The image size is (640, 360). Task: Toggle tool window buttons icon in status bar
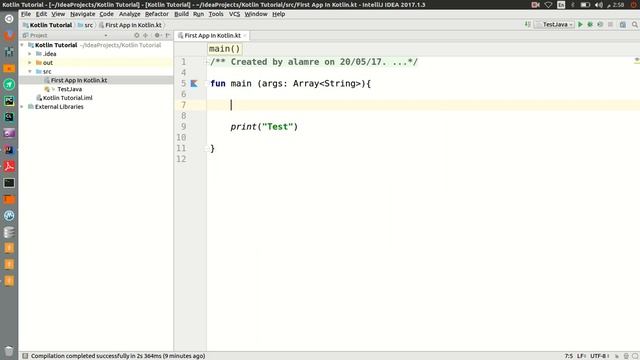25,356
